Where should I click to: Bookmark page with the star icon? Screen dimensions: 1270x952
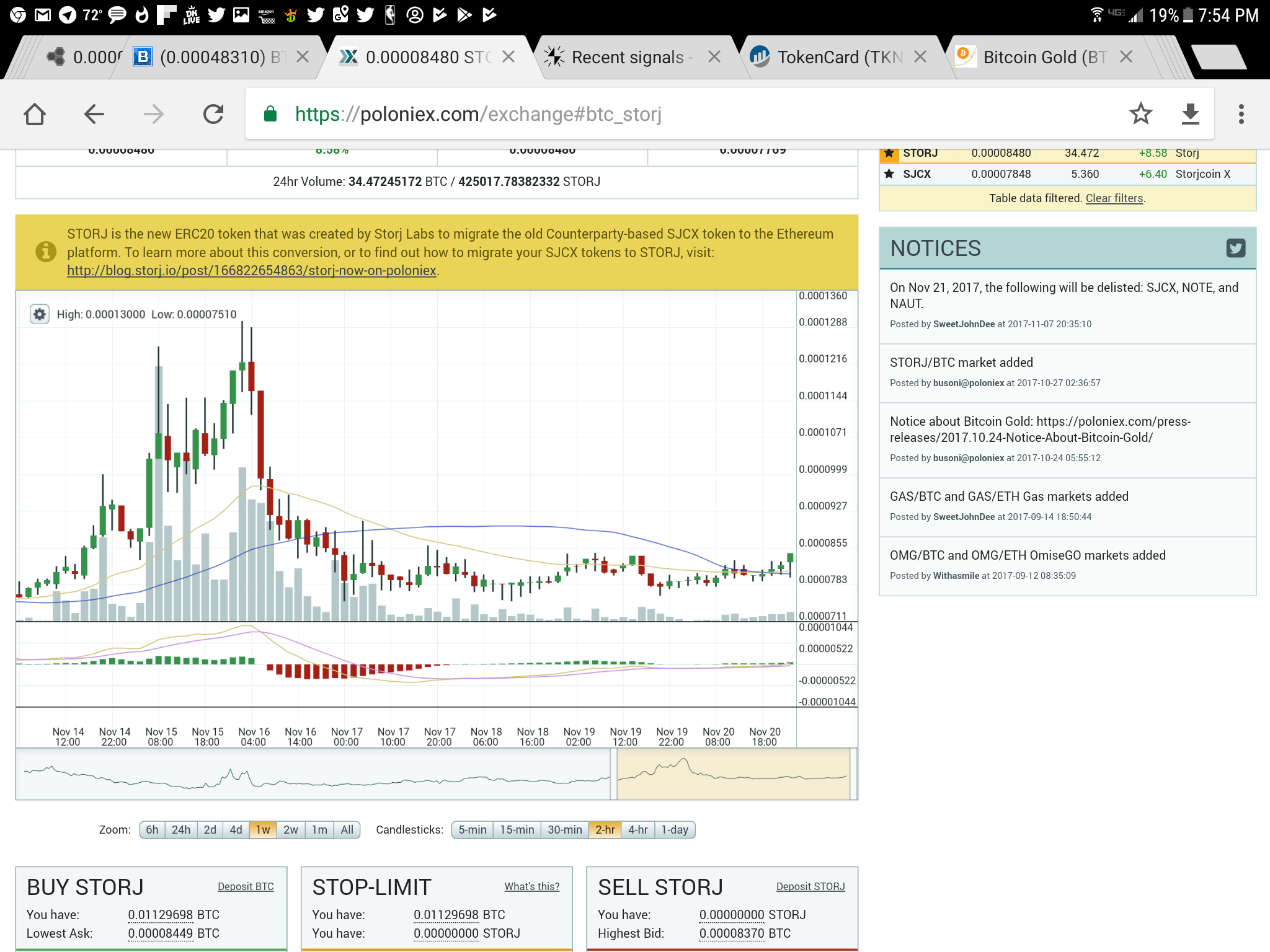[1140, 114]
